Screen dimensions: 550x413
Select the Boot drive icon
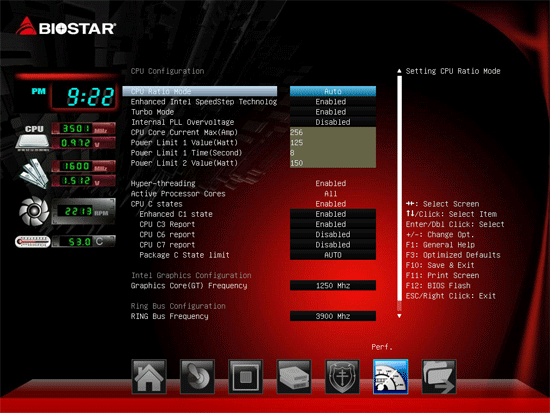coord(294,377)
